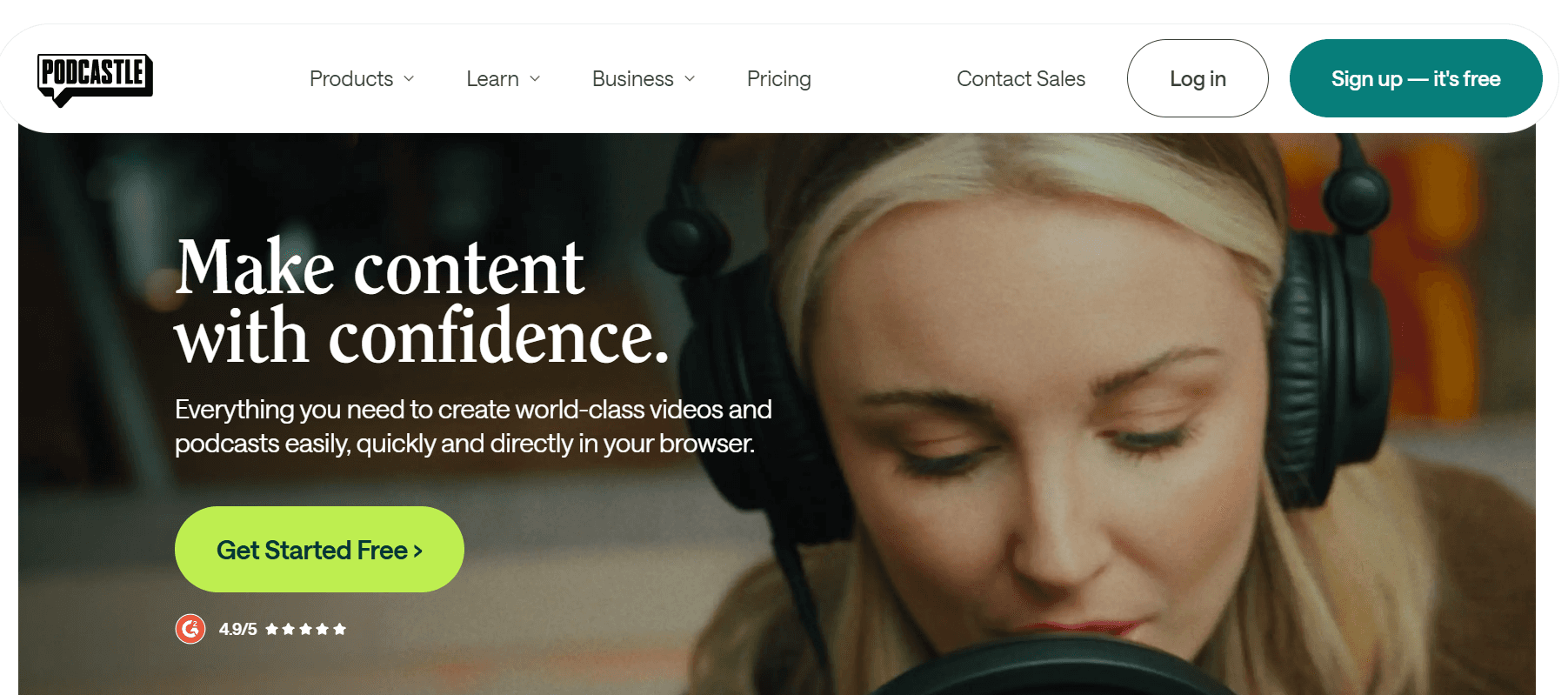Click the Sign up — it's free button

[1416, 78]
